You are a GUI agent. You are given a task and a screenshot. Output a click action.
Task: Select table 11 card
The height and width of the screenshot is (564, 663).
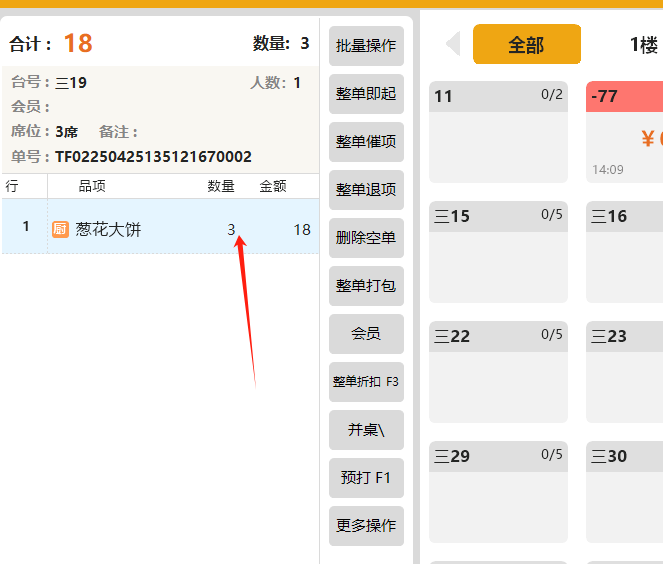coord(498,132)
